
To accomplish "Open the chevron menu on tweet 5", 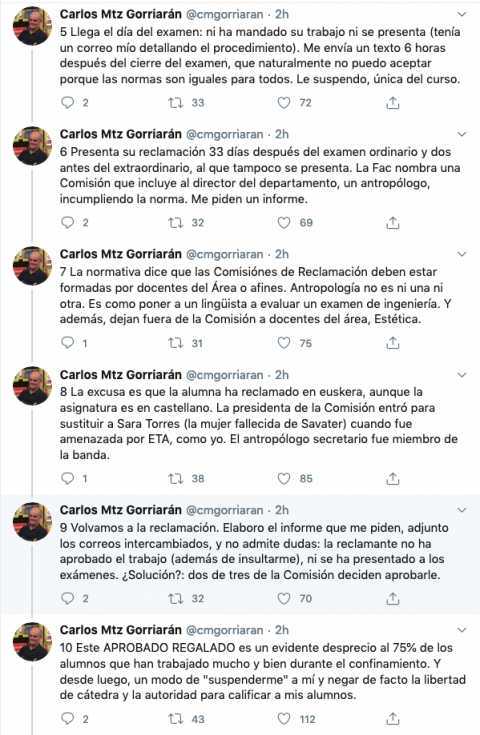I will pyautogui.click(x=462, y=15).
